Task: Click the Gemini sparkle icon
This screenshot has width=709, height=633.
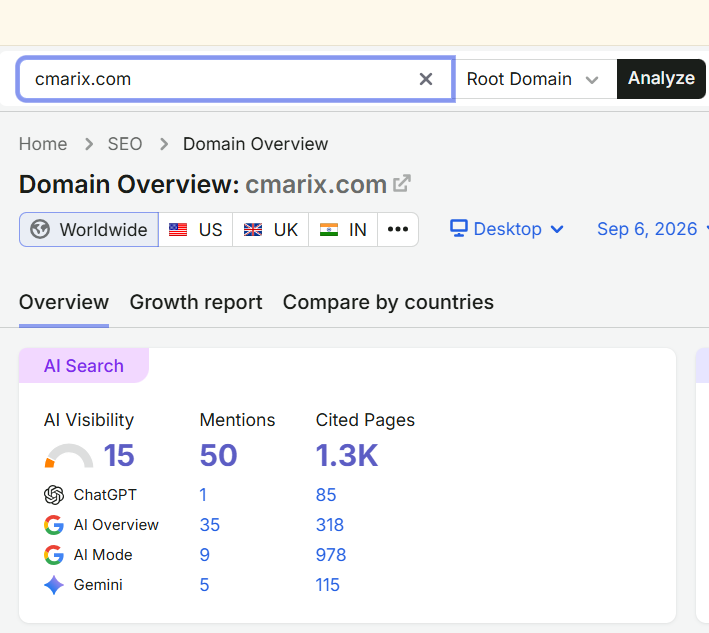Action: [x=54, y=585]
